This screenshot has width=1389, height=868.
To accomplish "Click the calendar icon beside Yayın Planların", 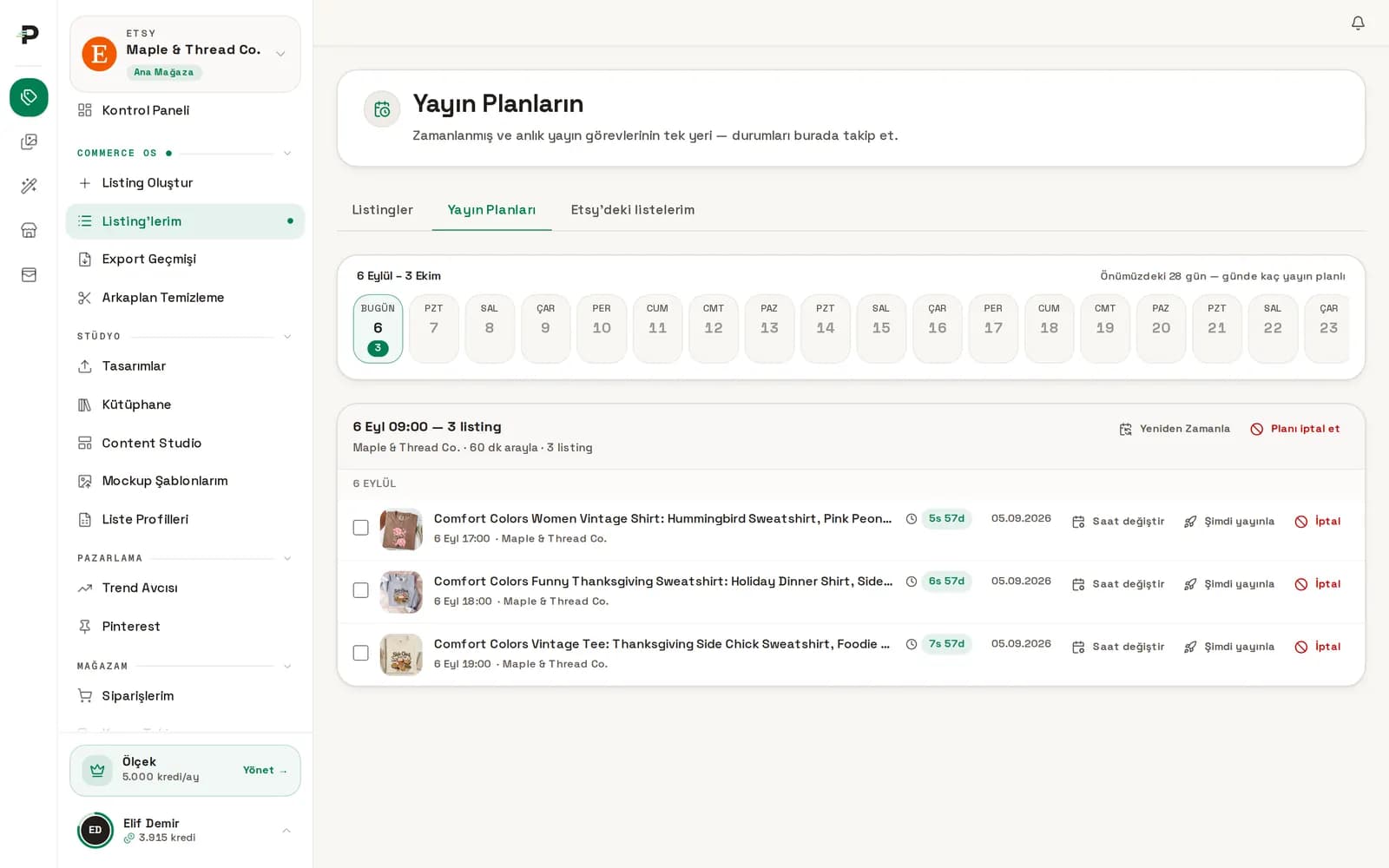I will pyautogui.click(x=382, y=109).
